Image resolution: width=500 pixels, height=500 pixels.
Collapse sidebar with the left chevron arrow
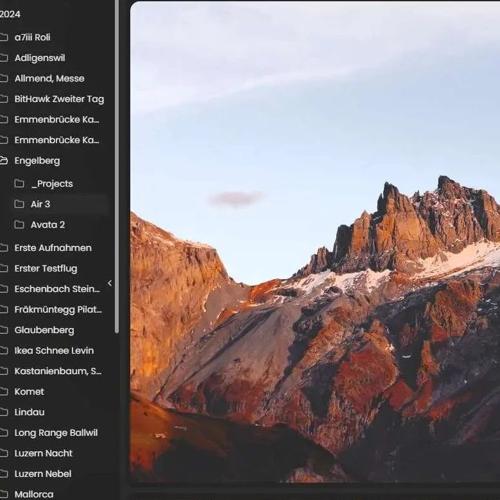click(110, 283)
